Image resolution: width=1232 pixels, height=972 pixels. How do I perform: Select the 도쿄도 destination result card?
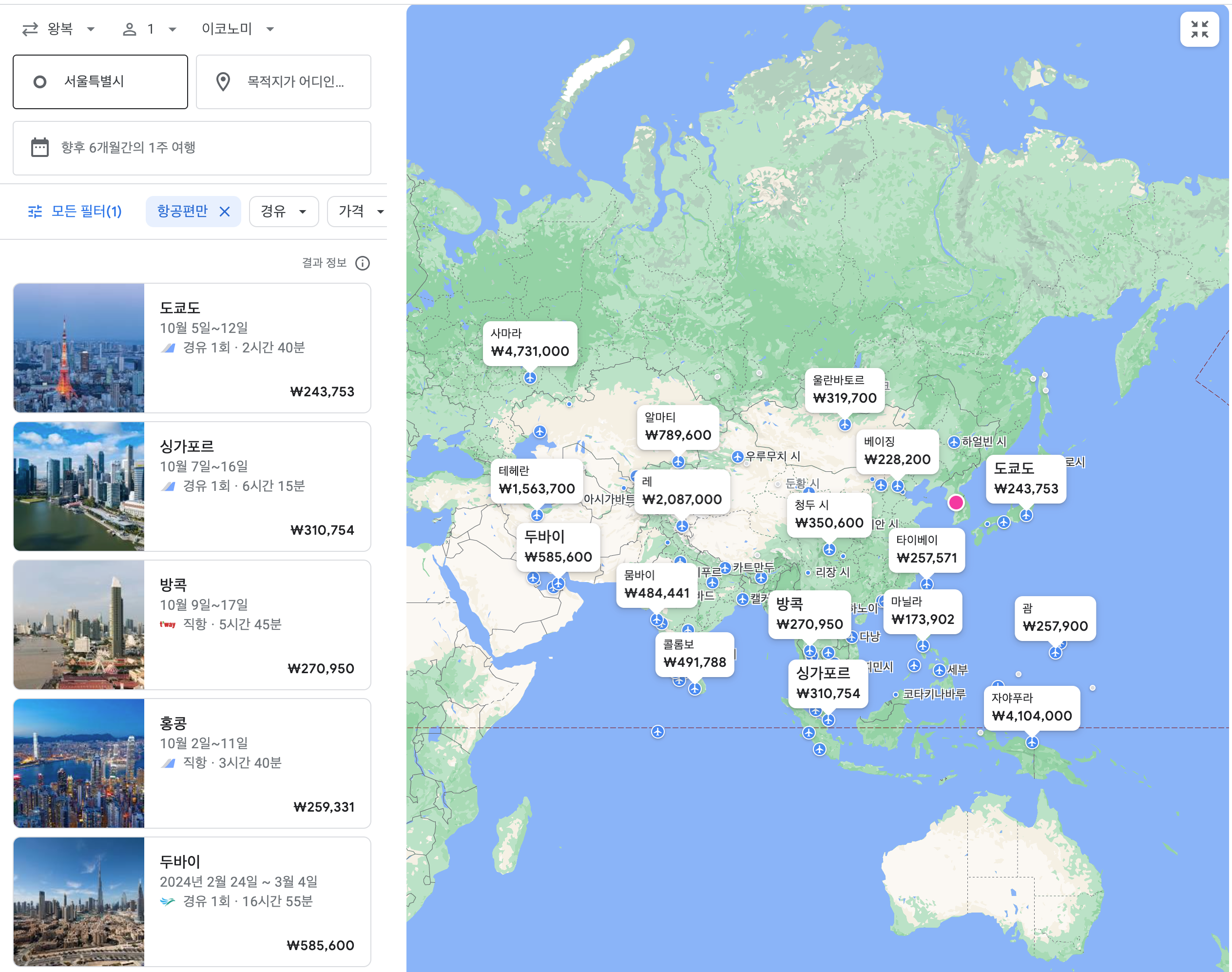coord(192,348)
